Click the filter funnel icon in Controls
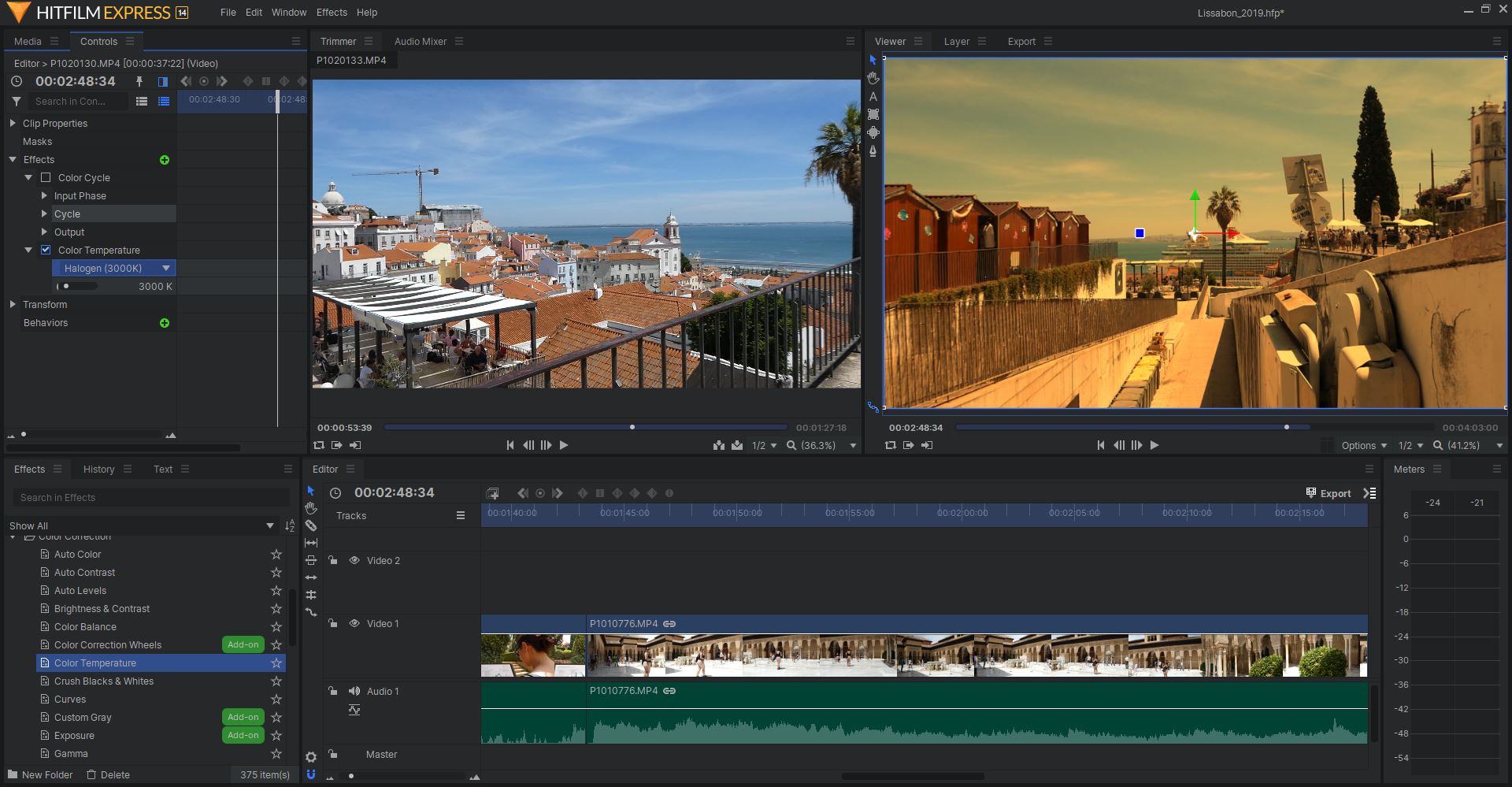This screenshot has width=1512, height=787. point(17,102)
